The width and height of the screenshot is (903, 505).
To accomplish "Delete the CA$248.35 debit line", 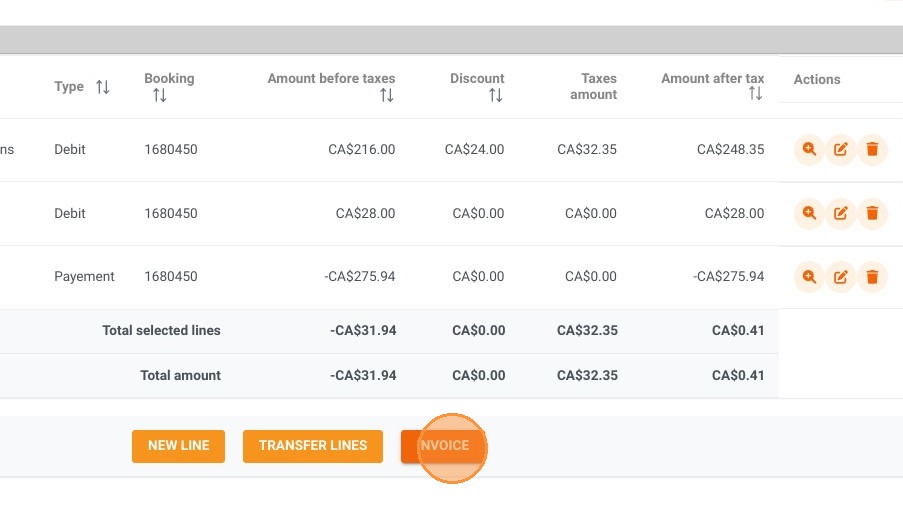I will (x=872, y=149).
